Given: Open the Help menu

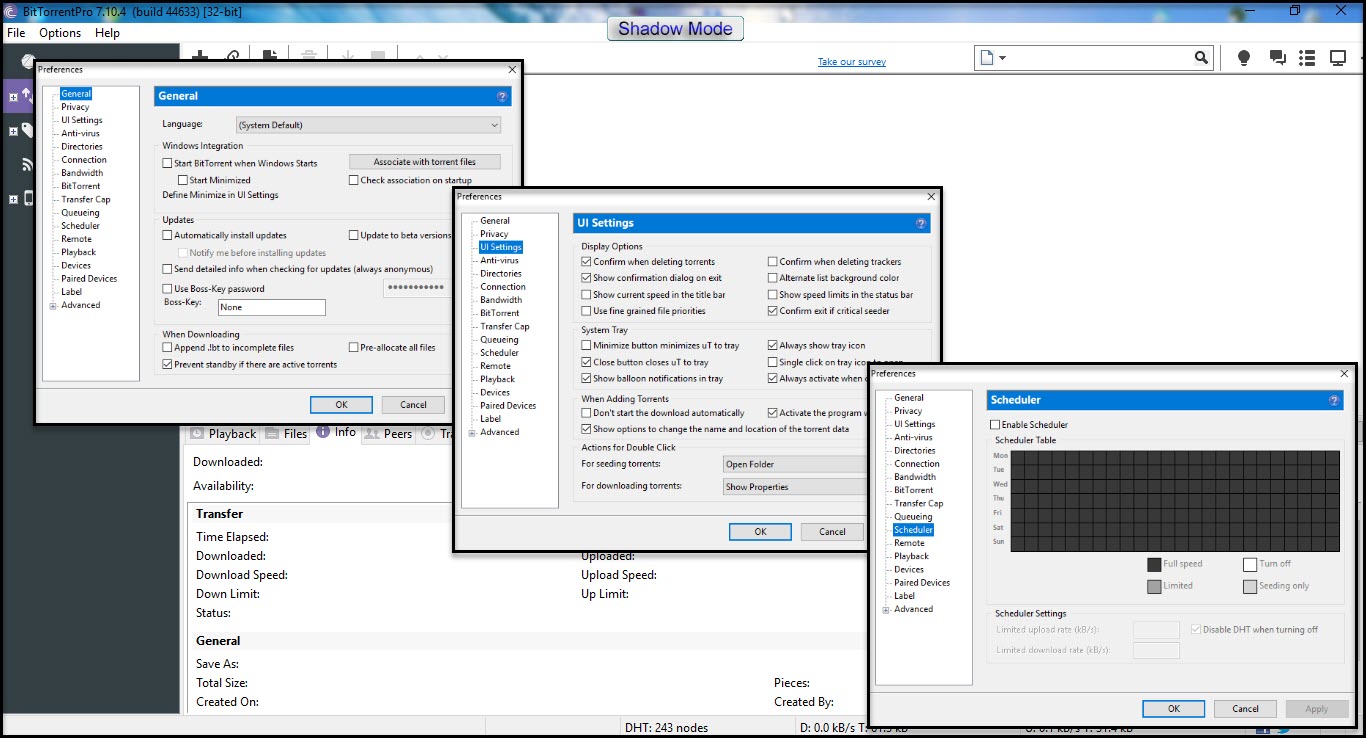Looking at the screenshot, I should (107, 33).
